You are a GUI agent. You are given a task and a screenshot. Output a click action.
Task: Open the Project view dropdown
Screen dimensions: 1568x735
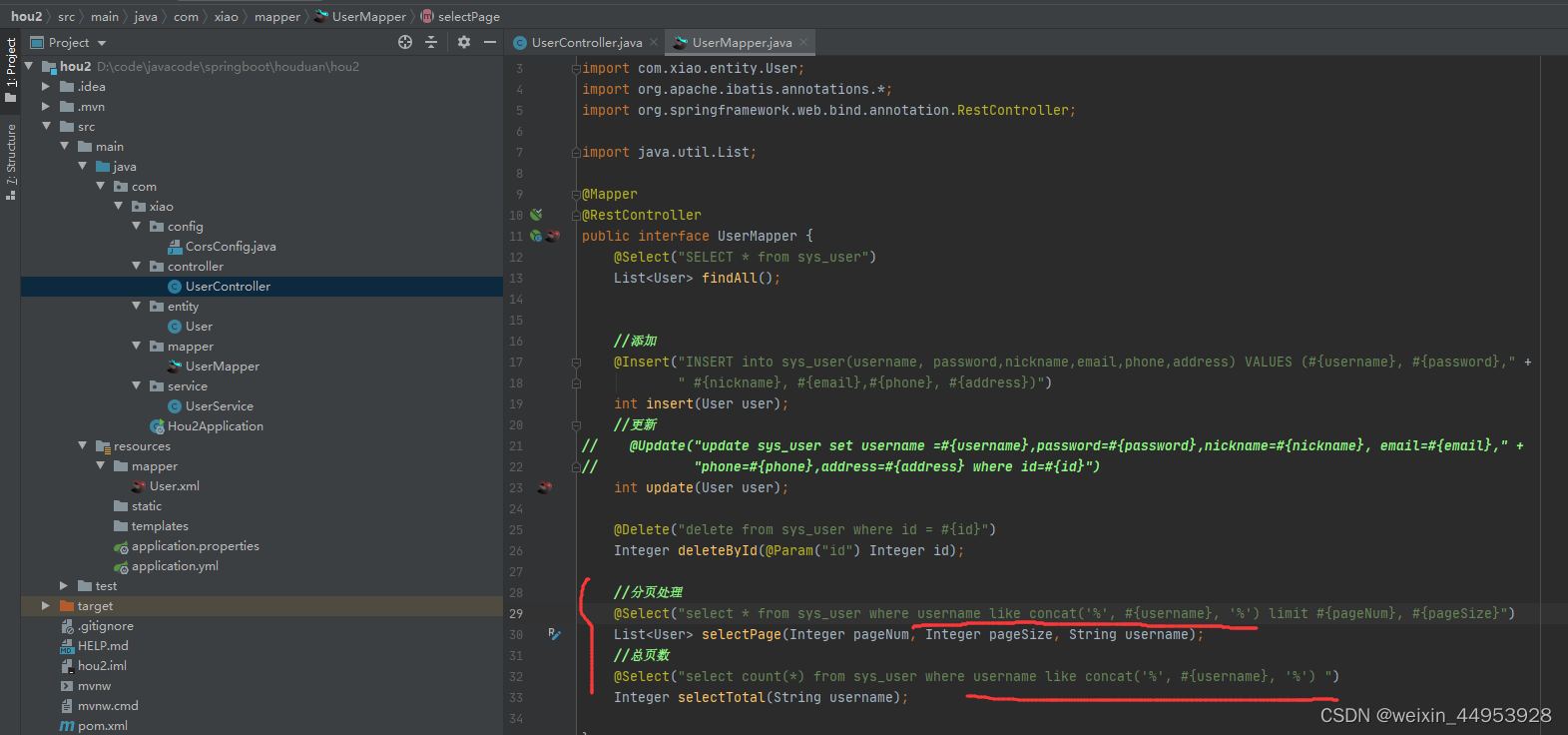[x=102, y=43]
